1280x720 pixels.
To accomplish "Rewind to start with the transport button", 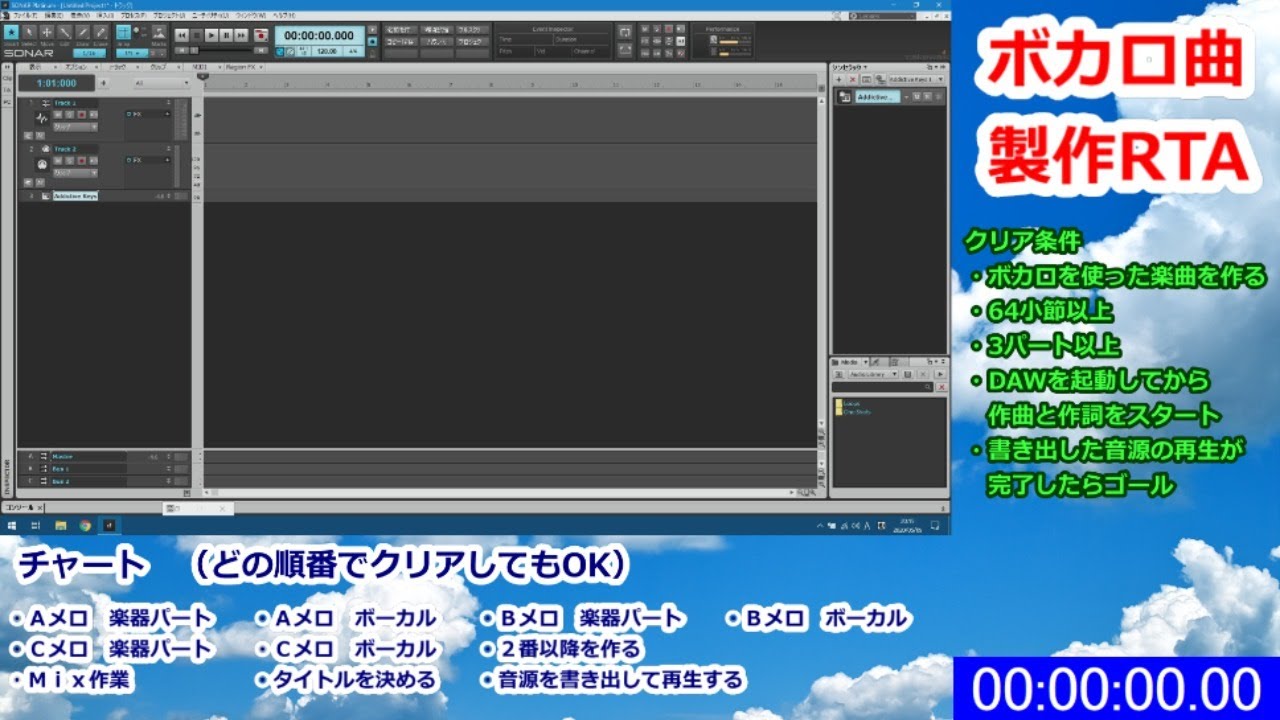I will 181,35.
